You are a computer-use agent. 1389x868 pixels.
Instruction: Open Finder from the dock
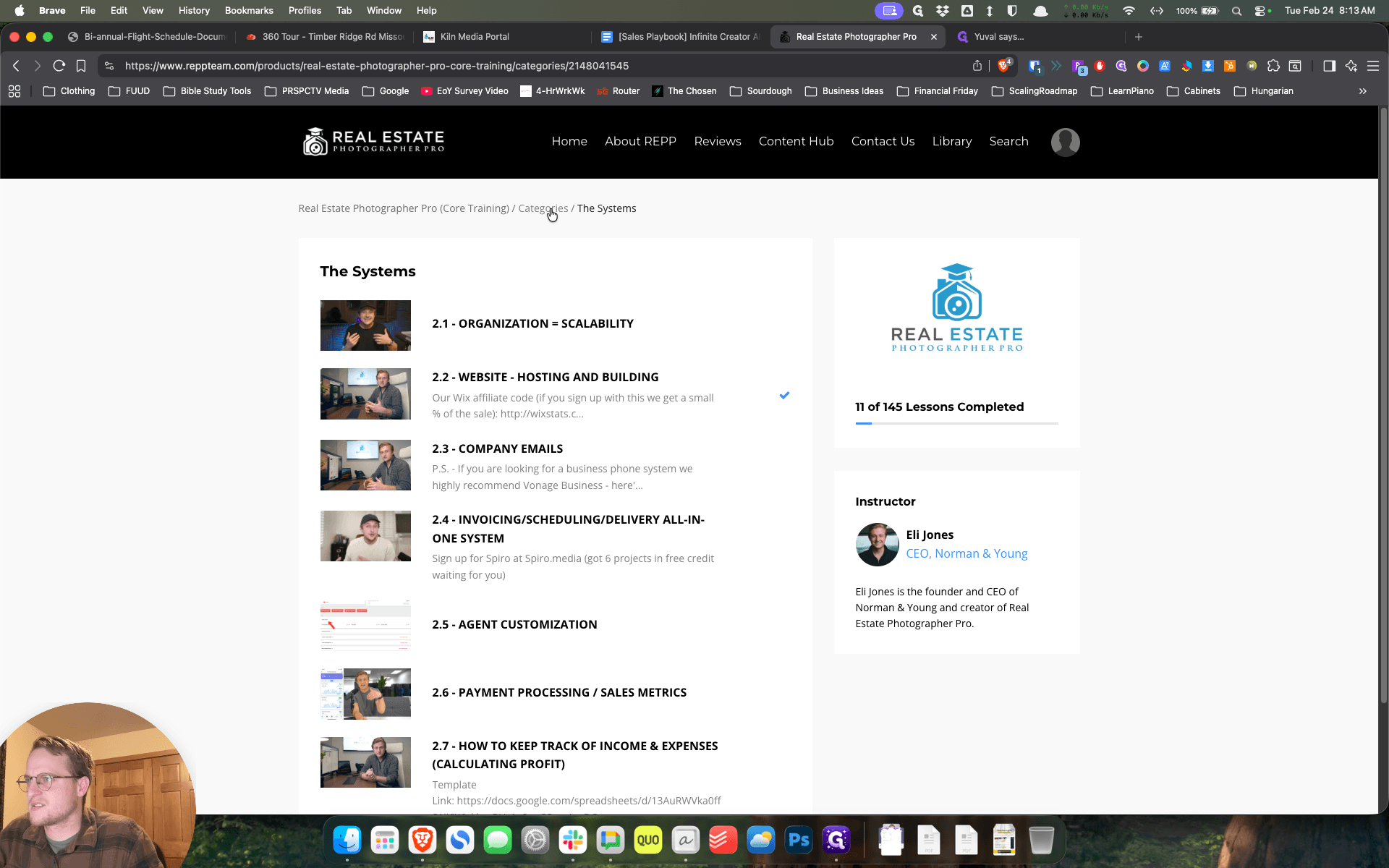tap(347, 840)
